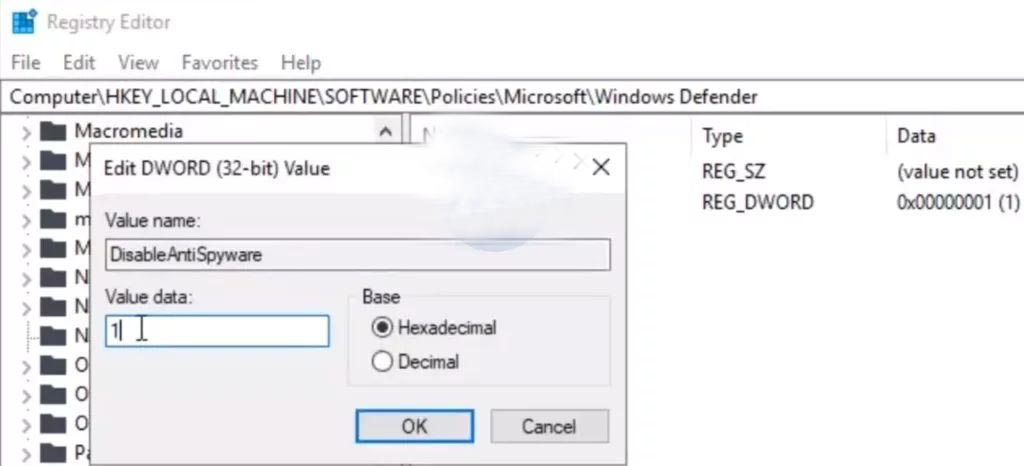Select the REG_DWORD type cell
Image resolution: width=1024 pixels, height=466 pixels.
tap(758, 202)
